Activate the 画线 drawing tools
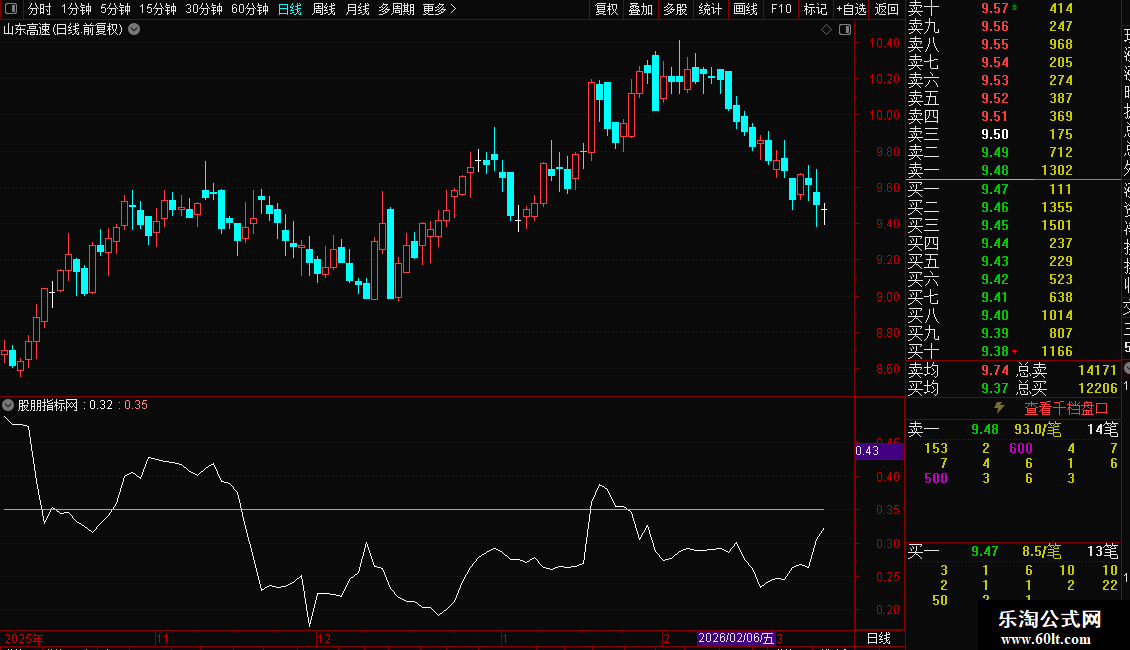 745,9
